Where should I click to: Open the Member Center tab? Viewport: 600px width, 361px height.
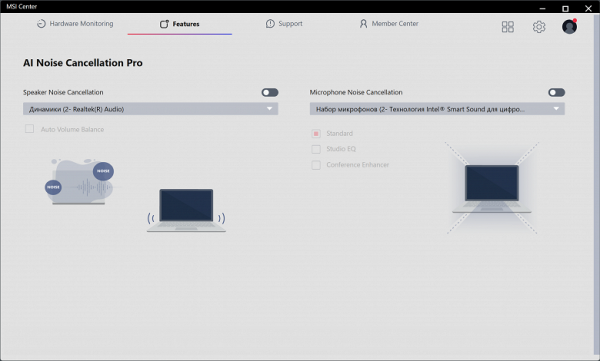389,24
